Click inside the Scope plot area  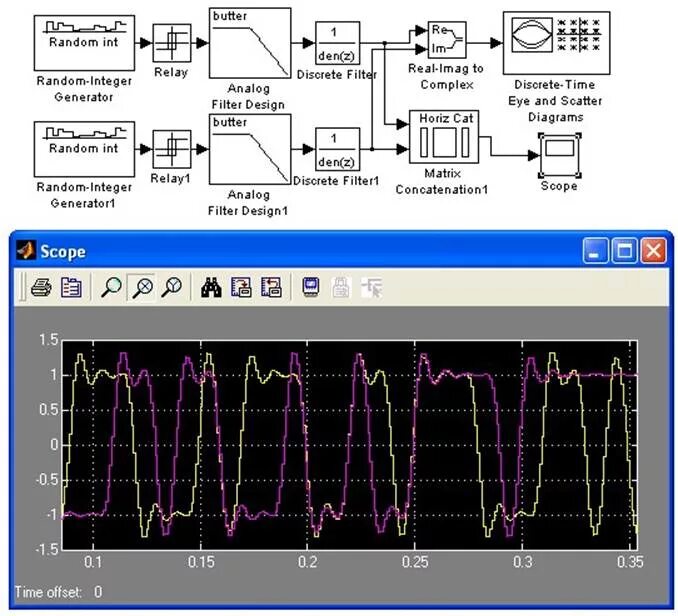click(350, 445)
